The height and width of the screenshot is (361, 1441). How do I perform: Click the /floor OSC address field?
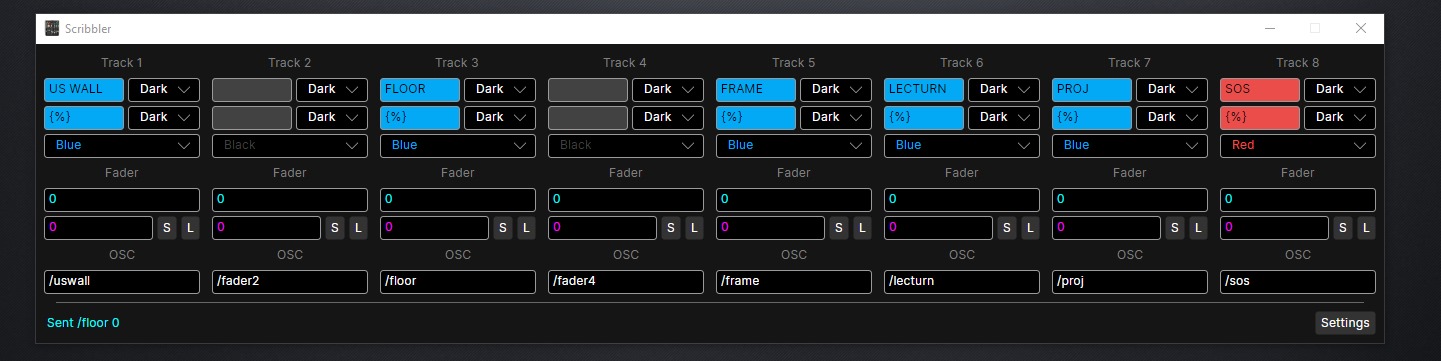(458, 281)
